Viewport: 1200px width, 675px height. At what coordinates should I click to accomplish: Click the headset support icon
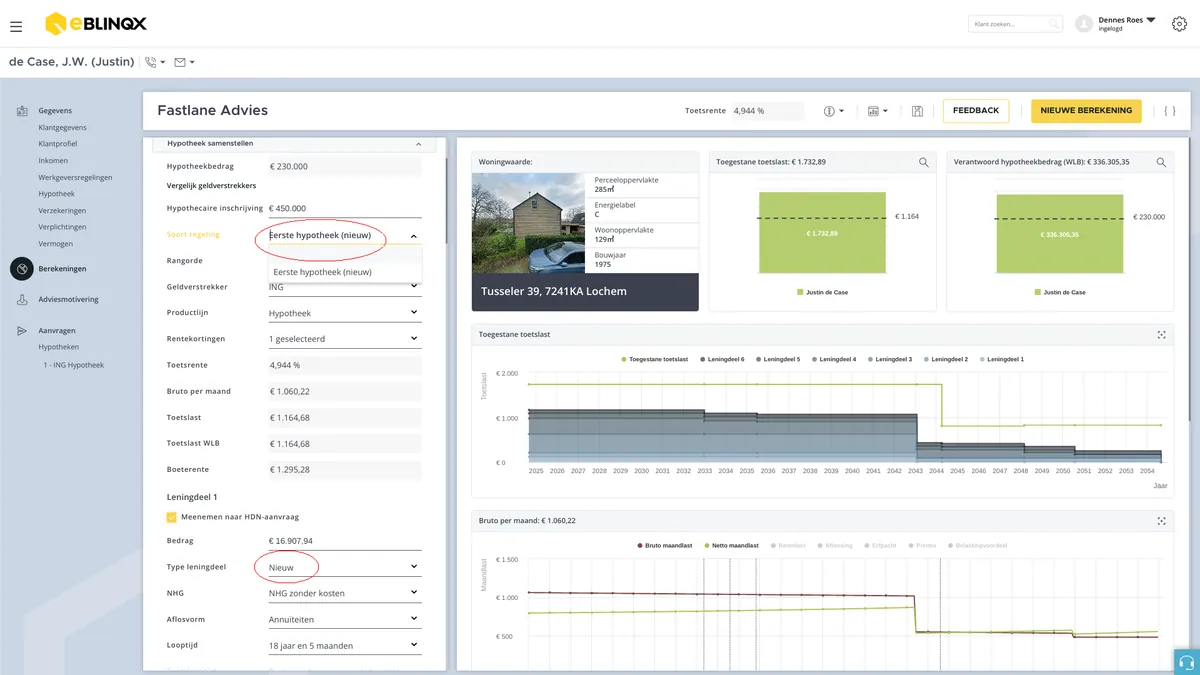(x=1187, y=662)
